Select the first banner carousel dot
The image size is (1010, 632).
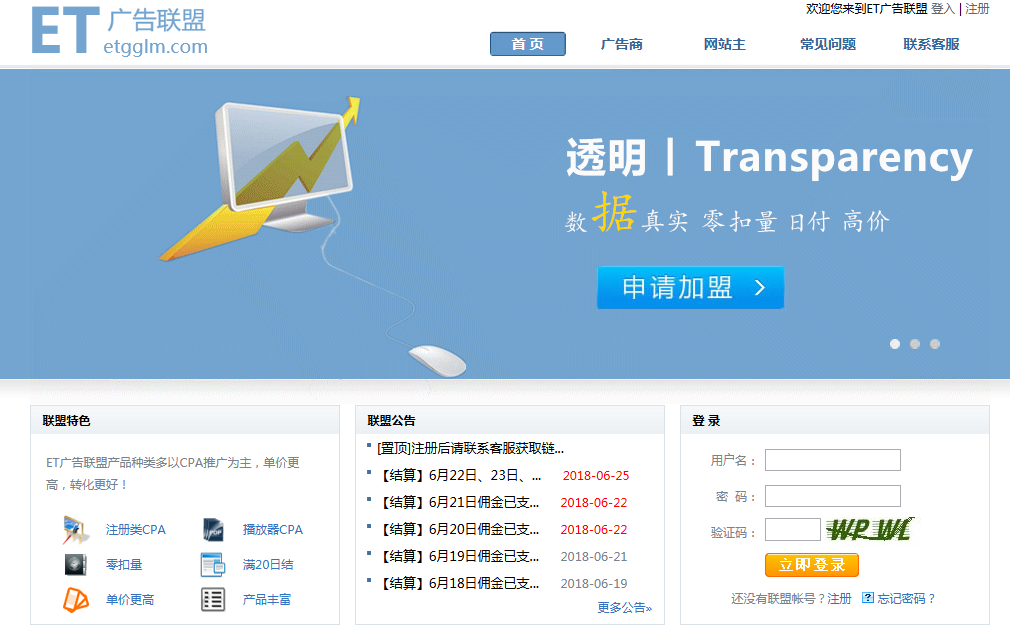coord(895,344)
